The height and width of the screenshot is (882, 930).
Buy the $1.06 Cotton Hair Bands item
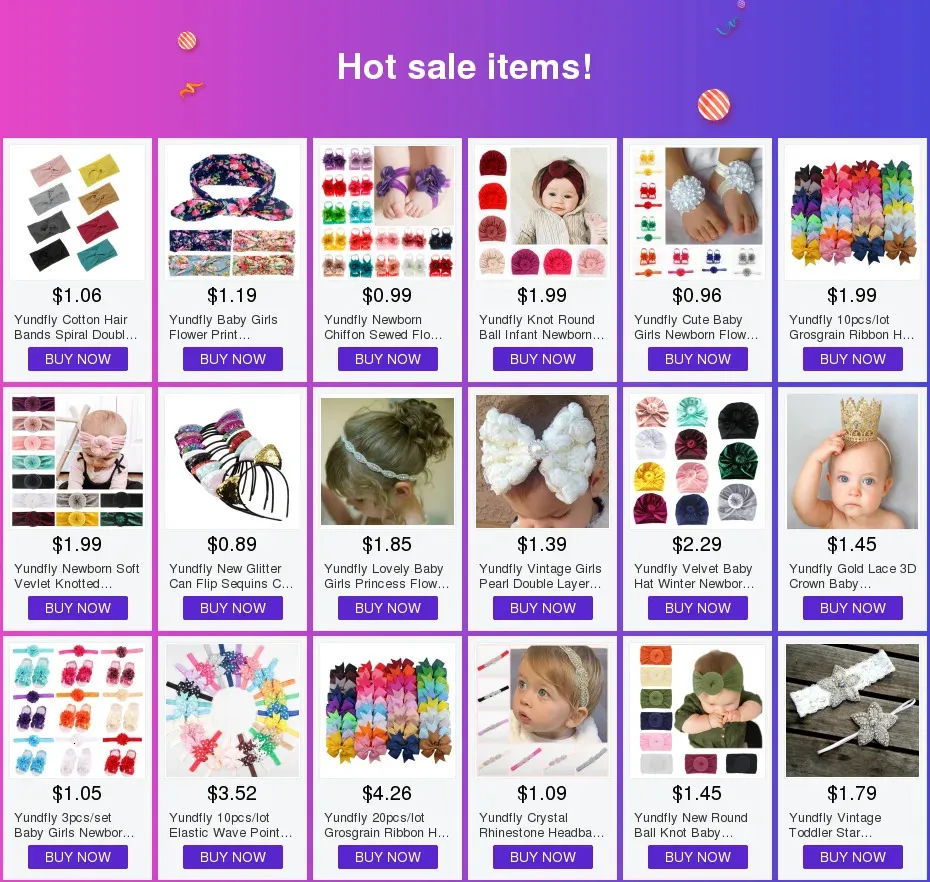tap(78, 359)
